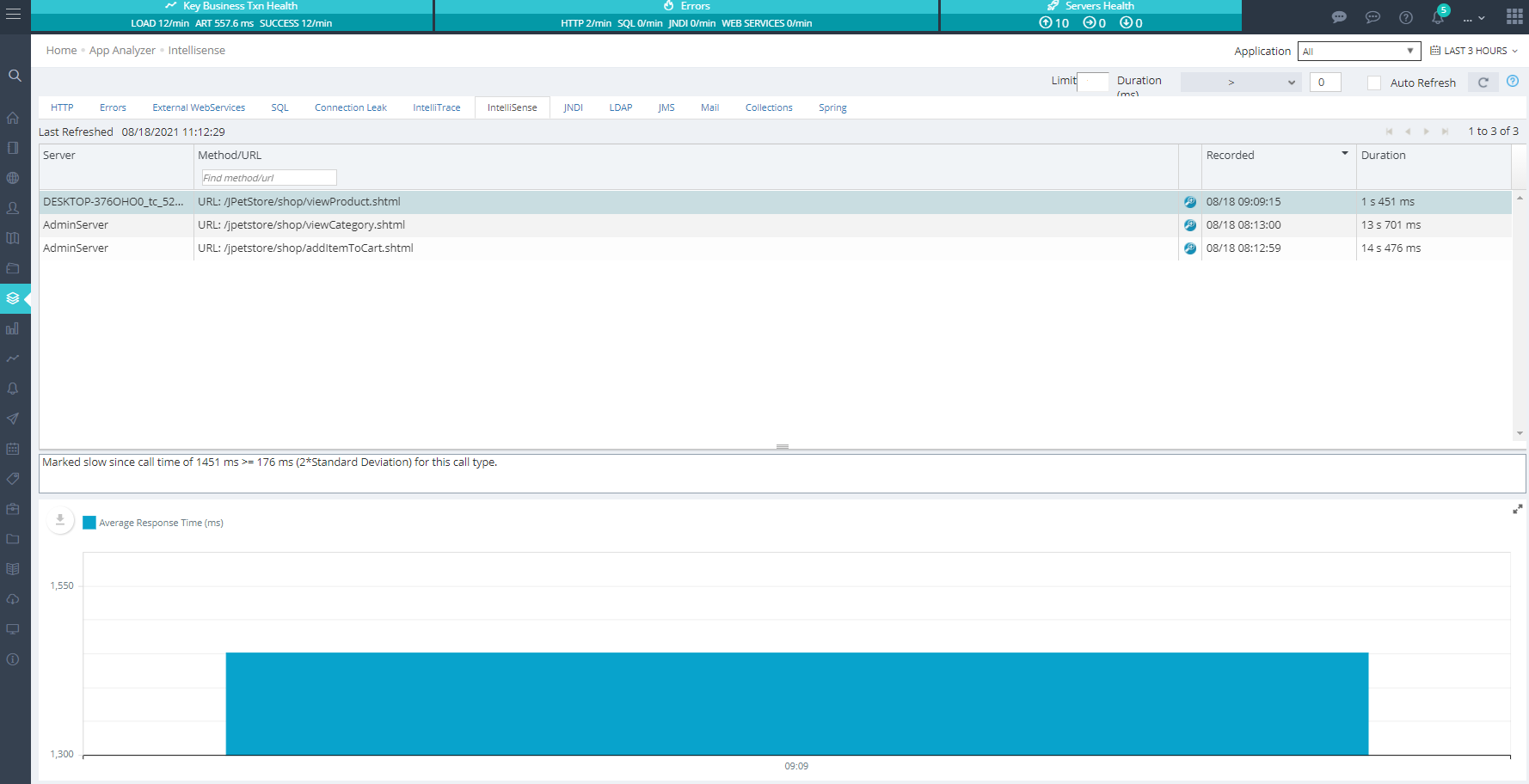Open the hamburger navigation menu
The width and height of the screenshot is (1529, 784).
coord(14,15)
